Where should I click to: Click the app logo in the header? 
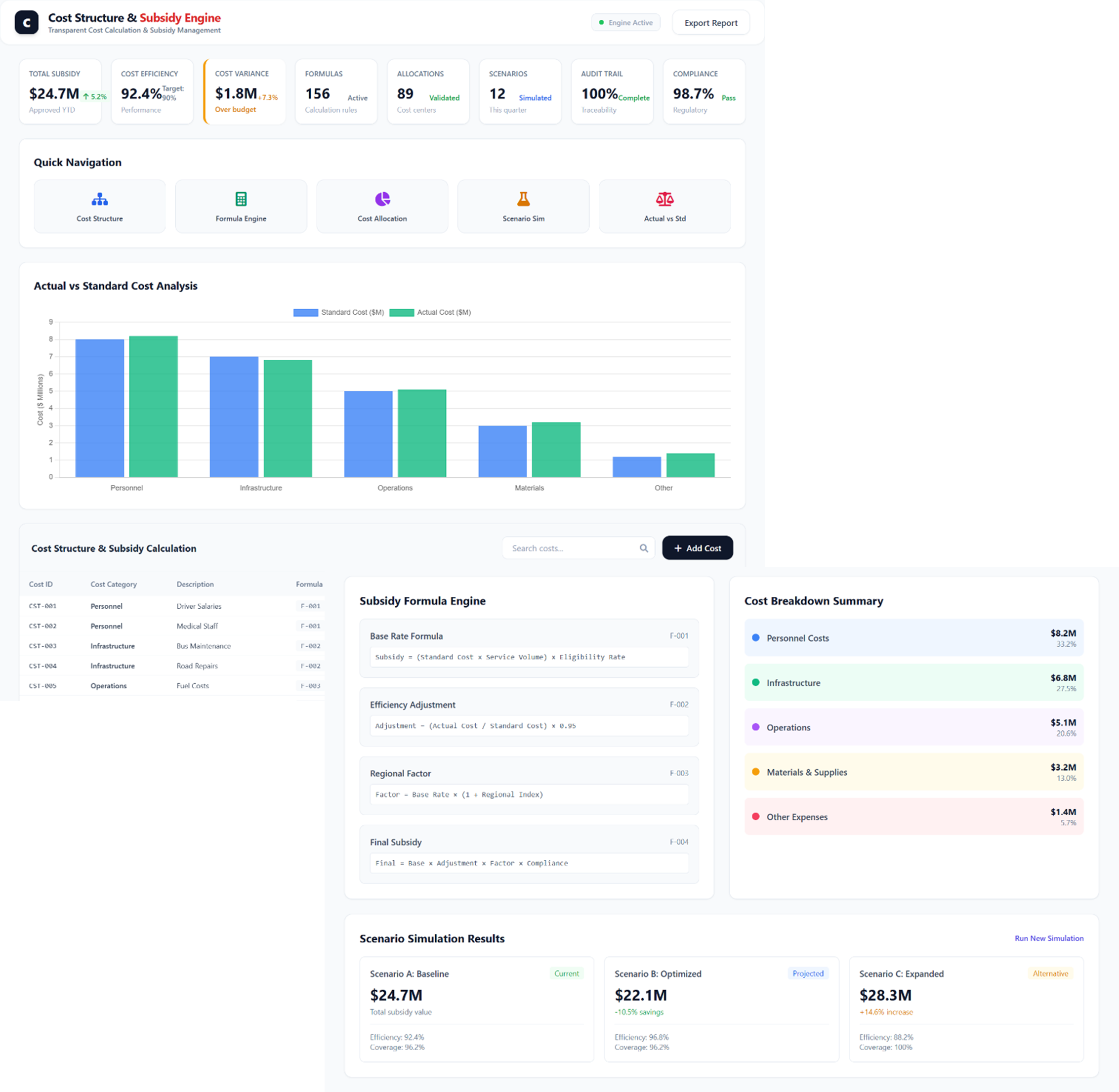point(26,23)
